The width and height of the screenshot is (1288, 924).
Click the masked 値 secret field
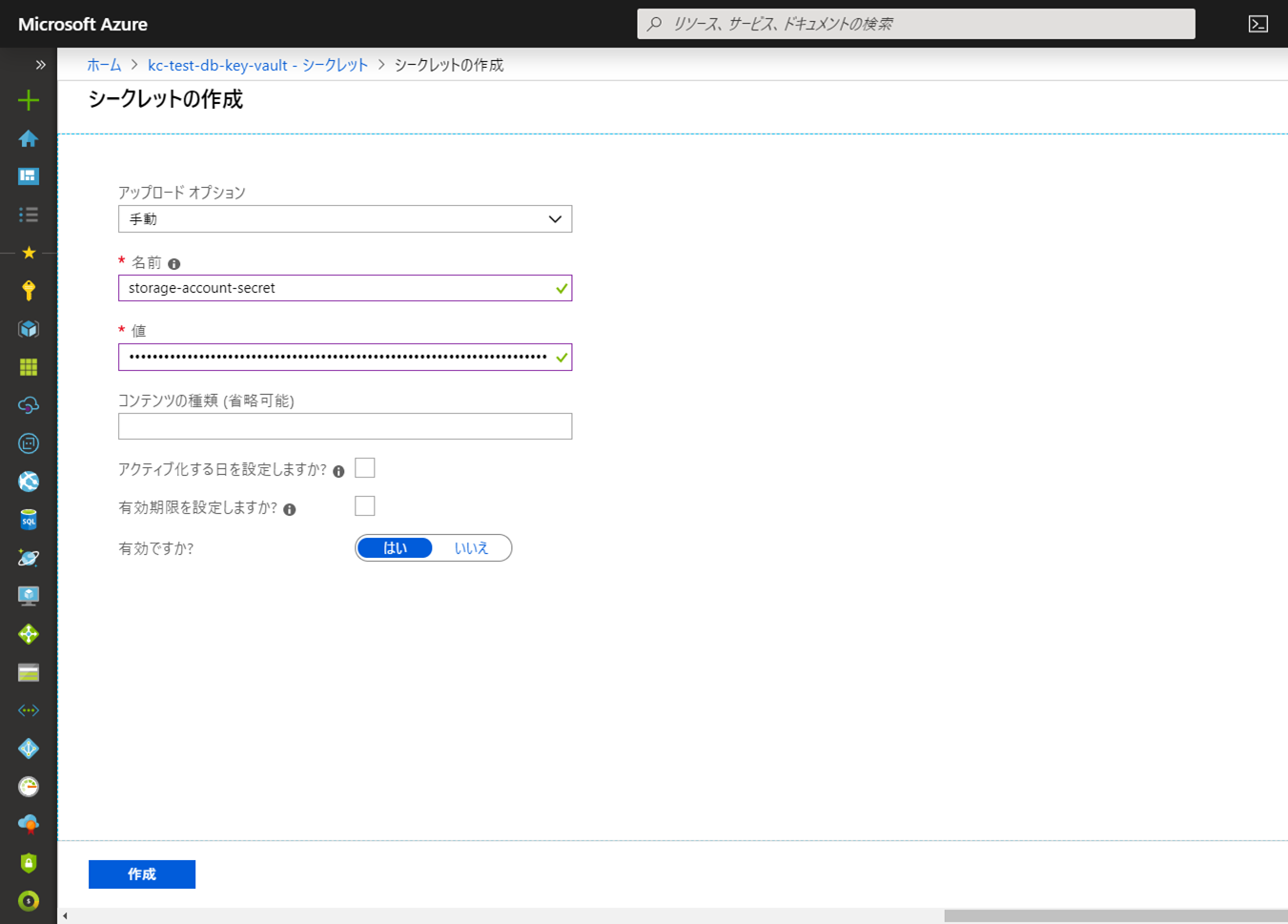point(345,357)
